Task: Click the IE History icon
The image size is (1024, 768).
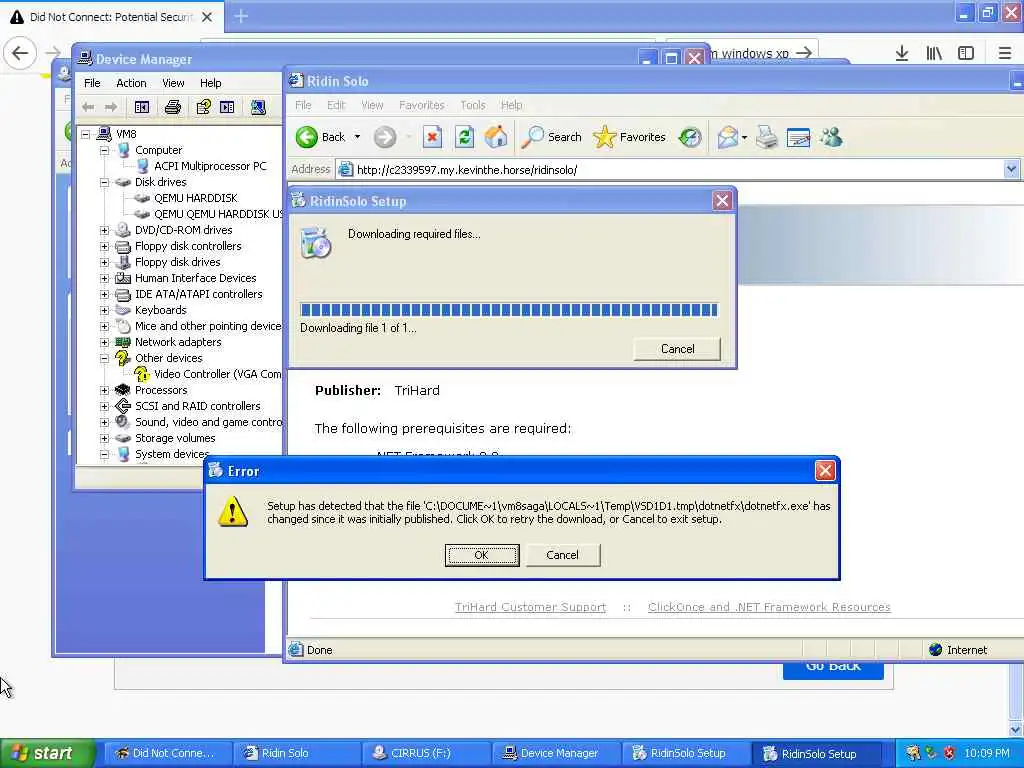Action: 690,137
